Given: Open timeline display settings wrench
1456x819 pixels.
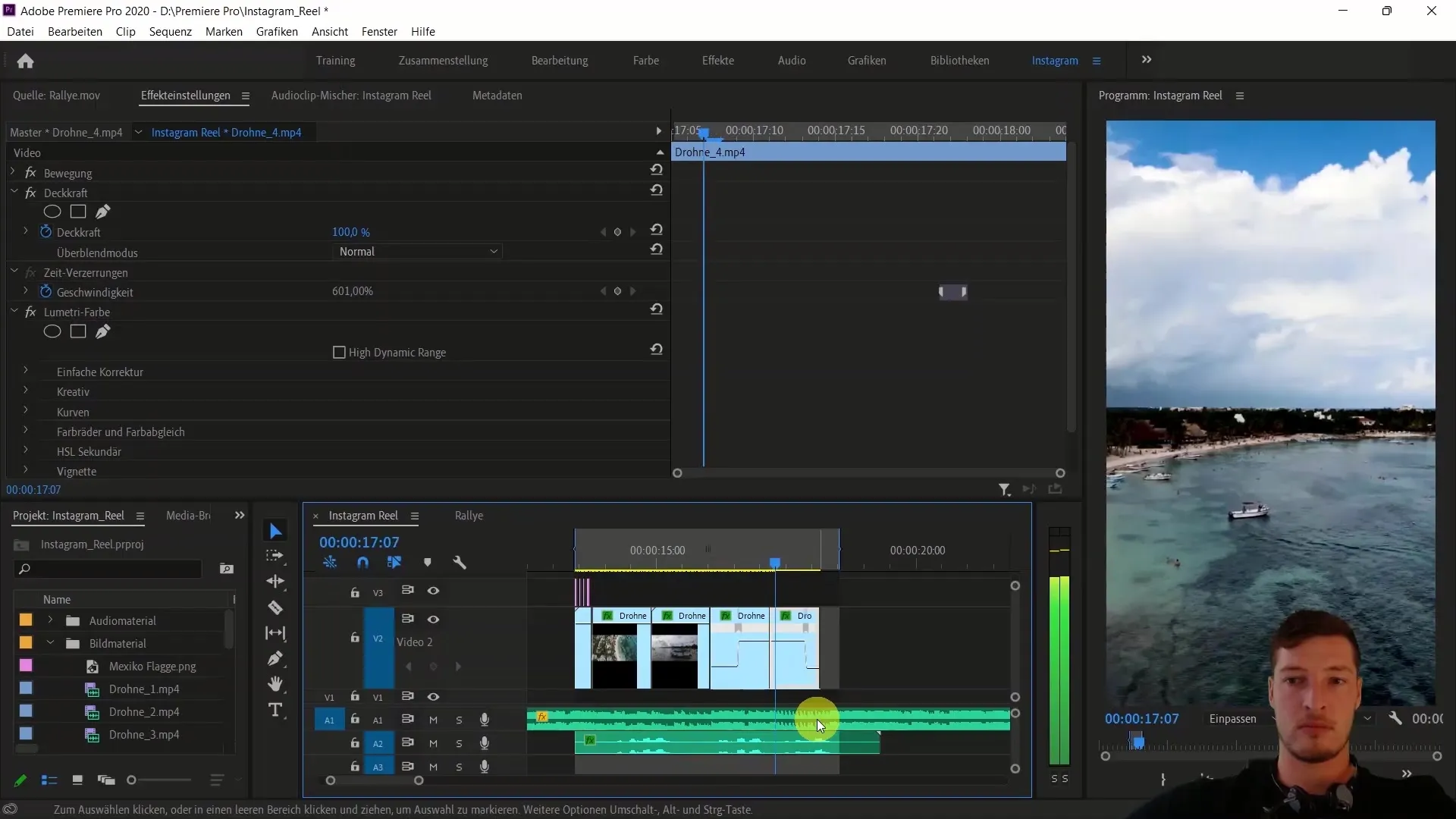Looking at the screenshot, I should [x=460, y=562].
